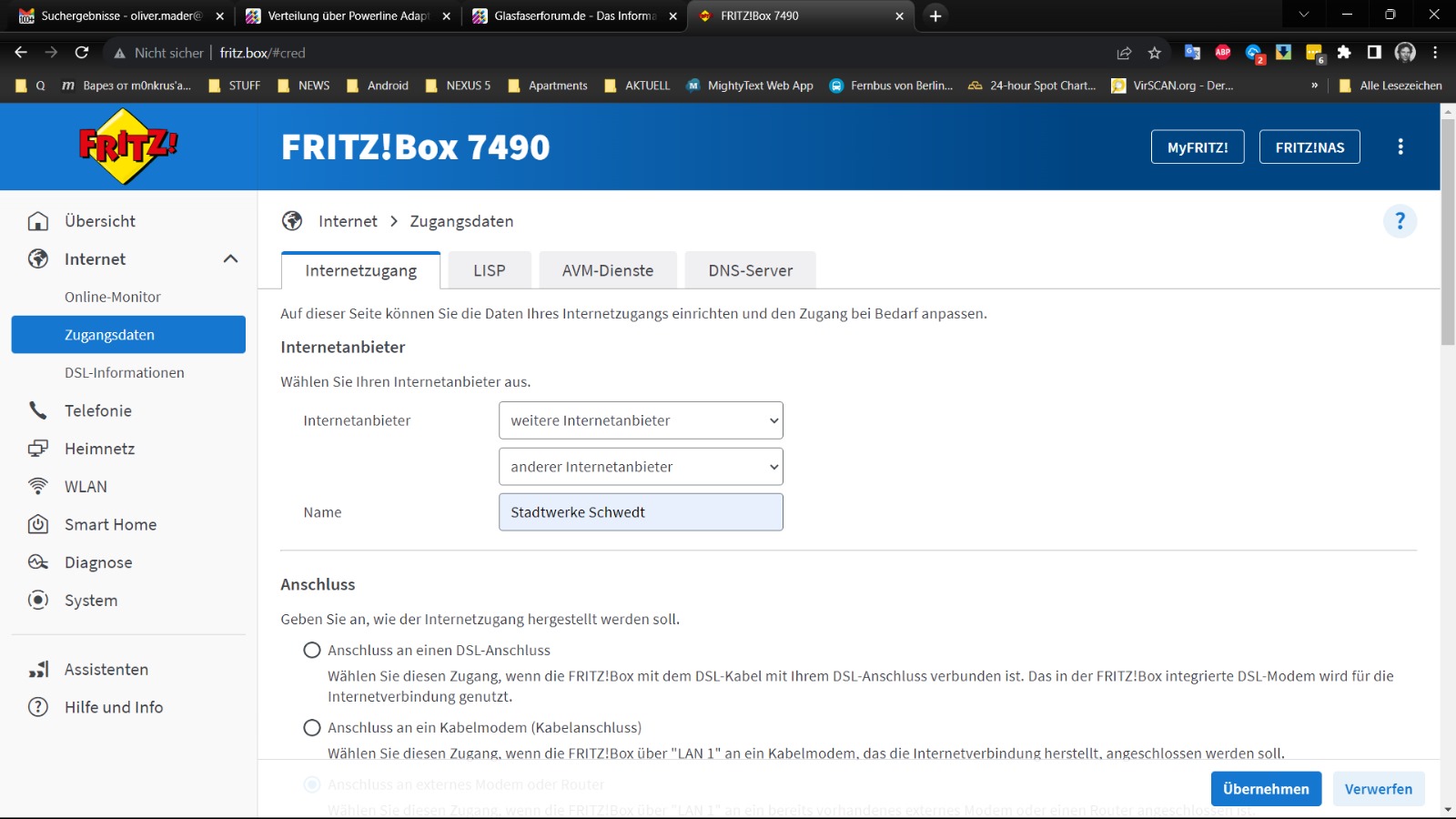Open the 'anderer Internetanbieter' dropdown
Image resolution: width=1456 pixels, height=819 pixels.
point(641,467)
